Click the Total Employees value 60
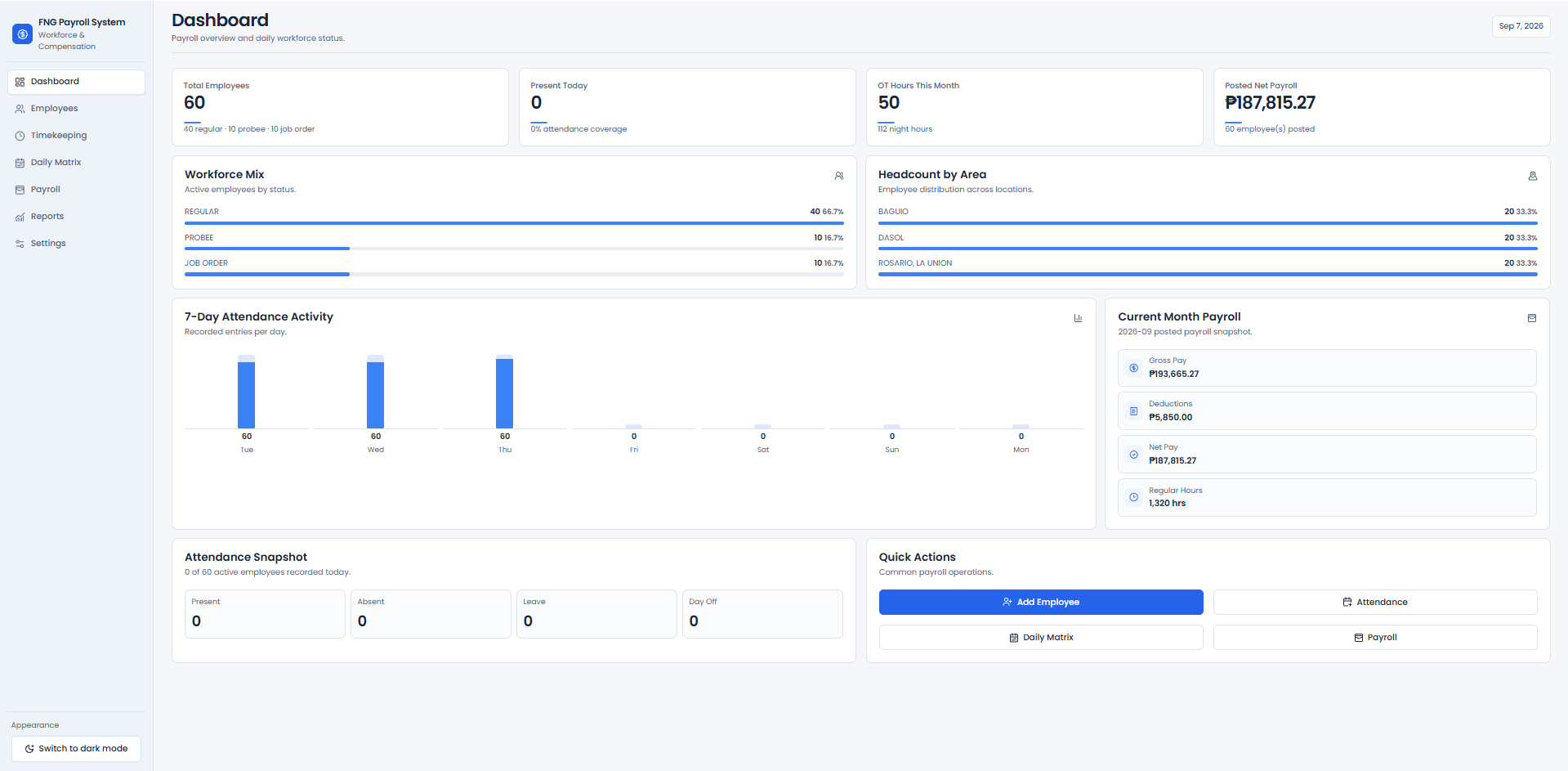This screenshot has height=771, width=1568. click(194, 103)
